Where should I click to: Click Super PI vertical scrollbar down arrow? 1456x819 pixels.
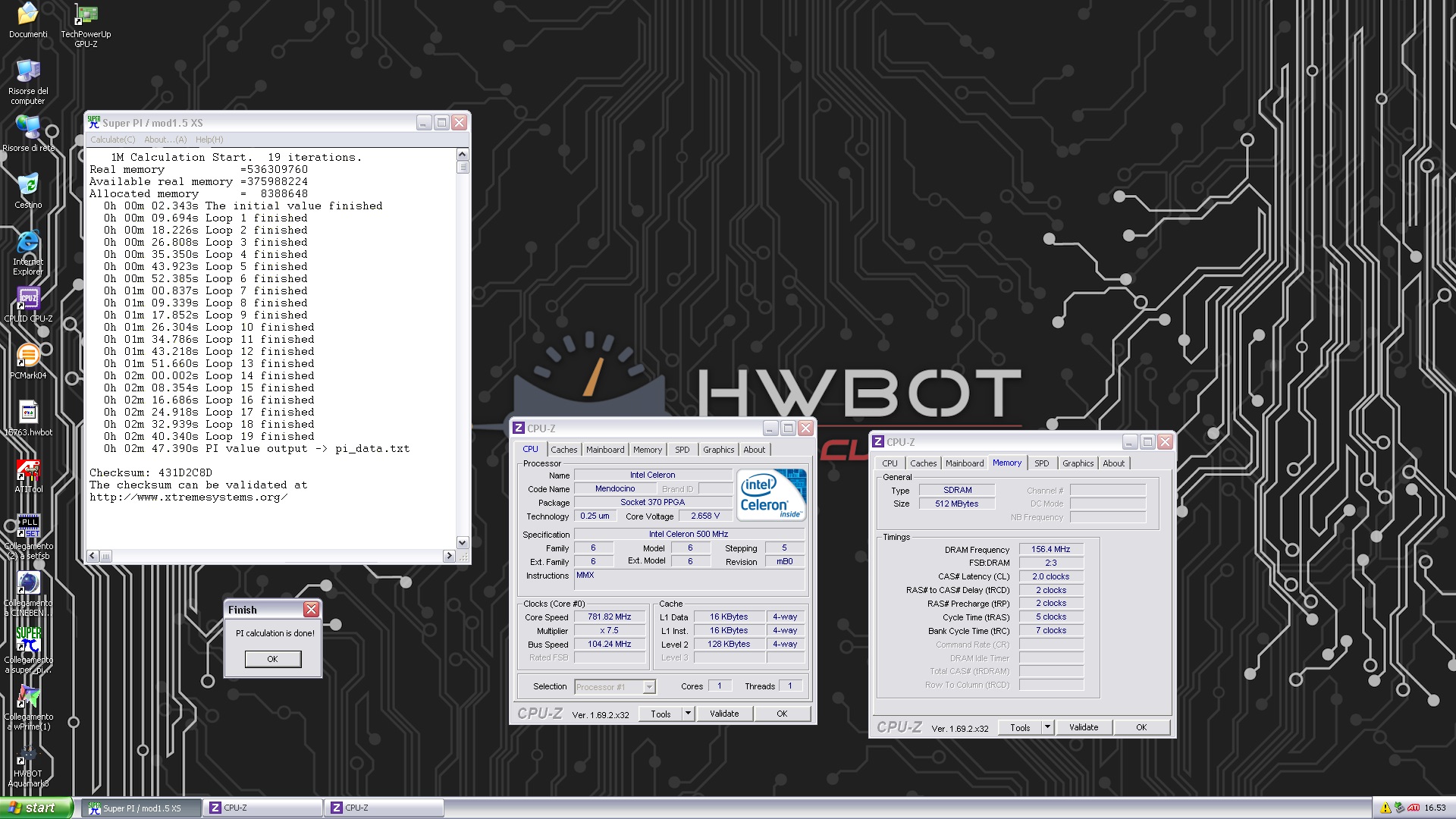[463, 543]
